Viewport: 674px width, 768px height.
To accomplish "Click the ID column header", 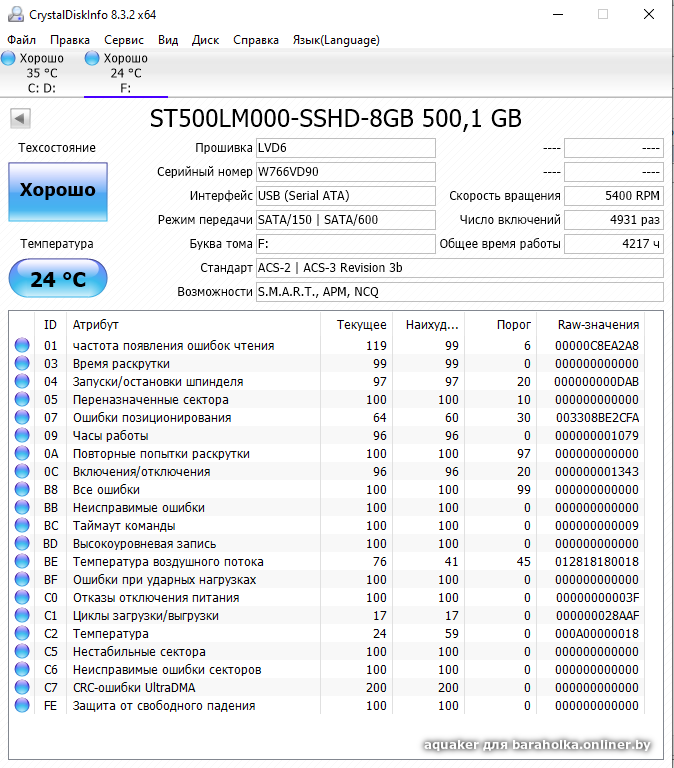I will (x=50, y=325).
